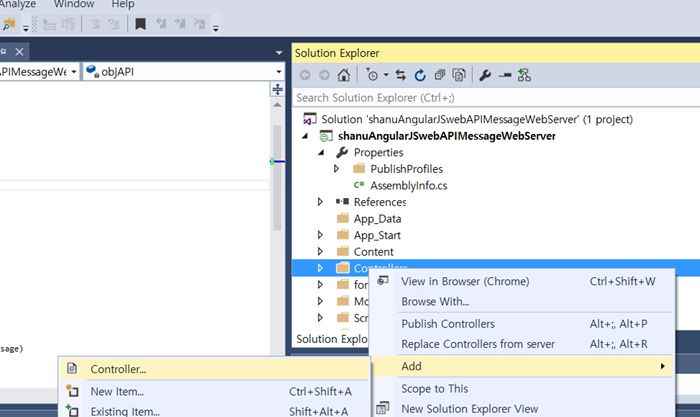
Task: Click the View Class Diagram icon
Action: click(x=524, y=75)
